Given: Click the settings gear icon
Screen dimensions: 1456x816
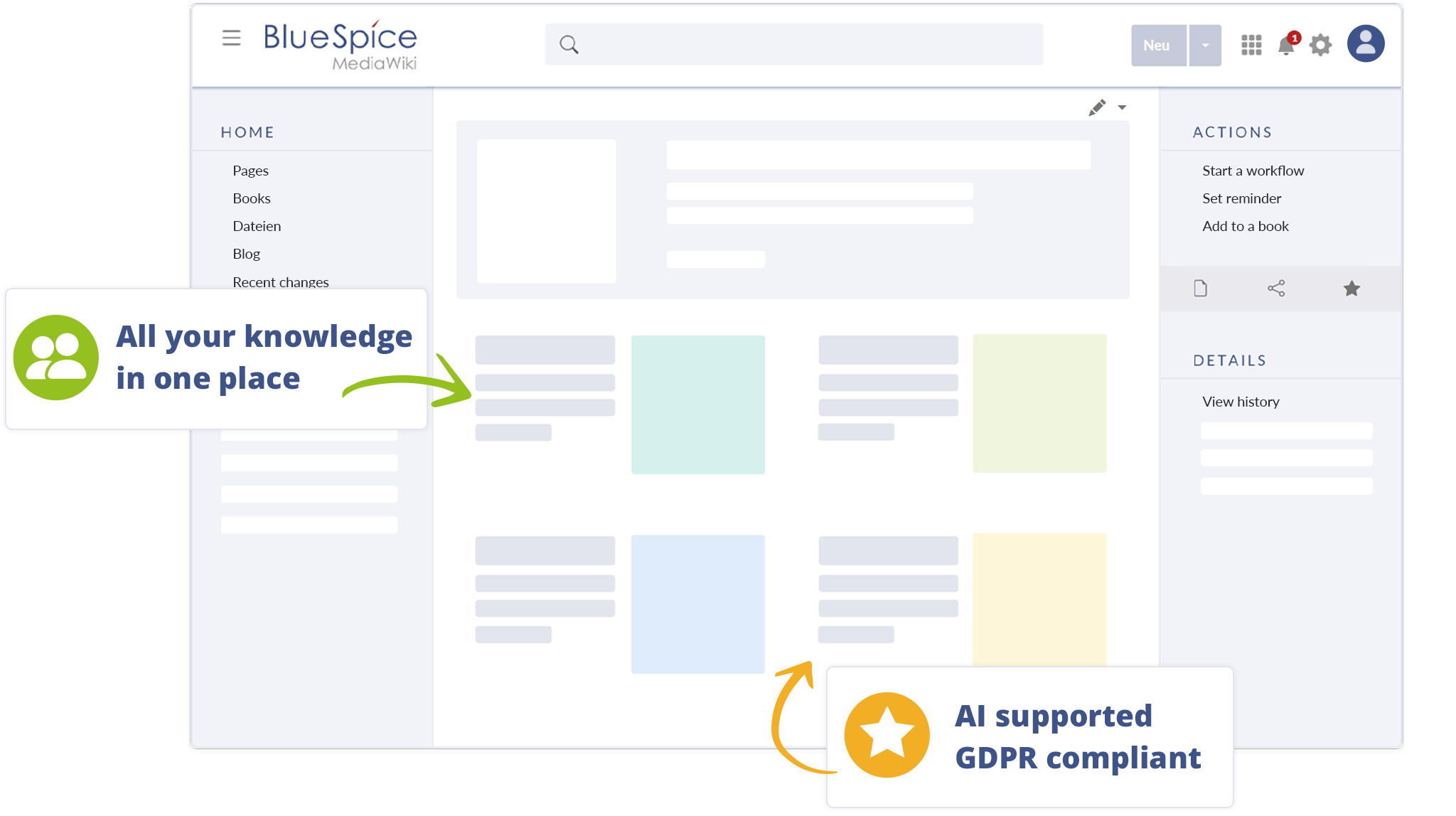Looking at the screenshot, I should coord(1320,44).
